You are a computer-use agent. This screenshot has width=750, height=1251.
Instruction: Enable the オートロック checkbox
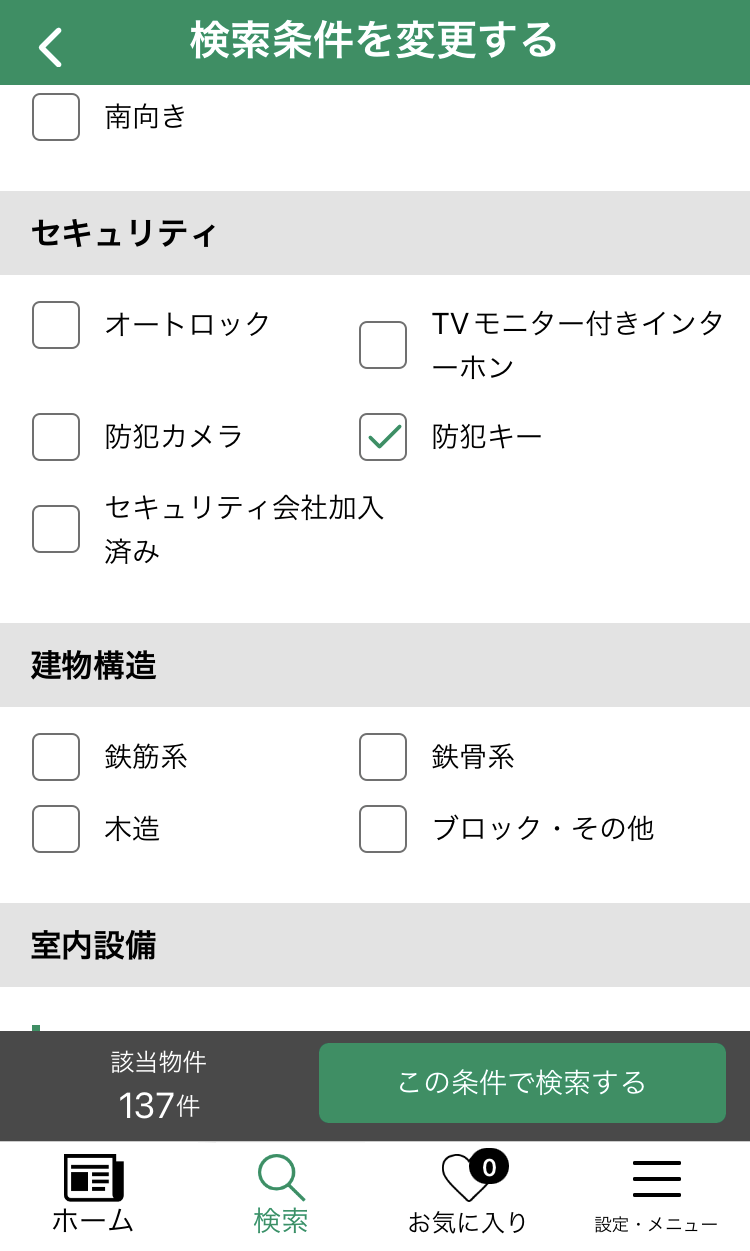[56, 325]
